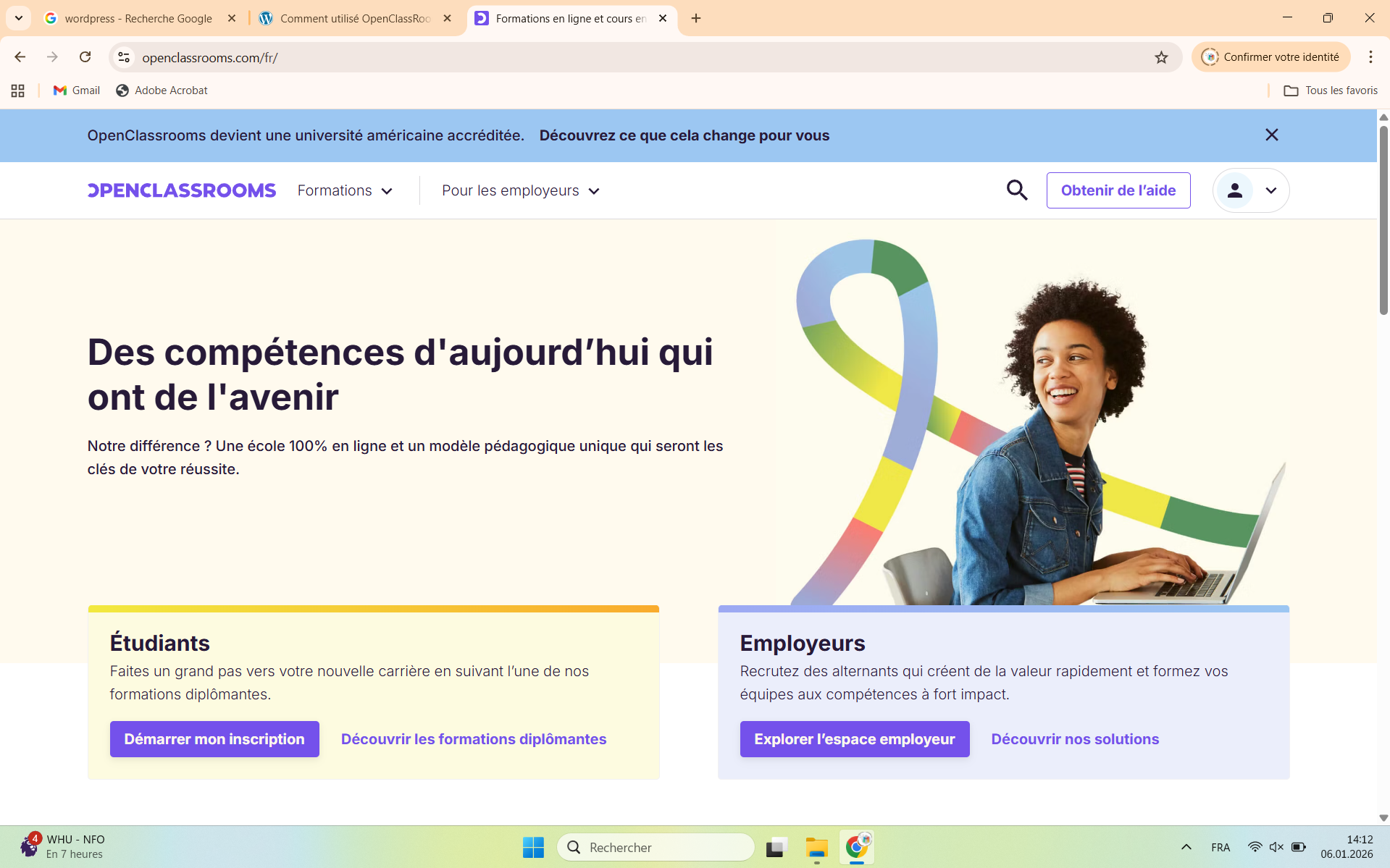Bookmark this page with the star icon
The height and width of the screenshot is (868, 1390).
coord(1161,57)
